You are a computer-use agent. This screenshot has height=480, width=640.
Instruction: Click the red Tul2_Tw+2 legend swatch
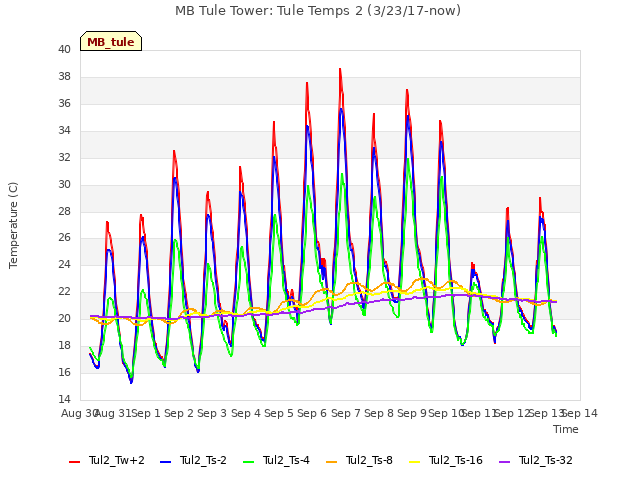75,462
